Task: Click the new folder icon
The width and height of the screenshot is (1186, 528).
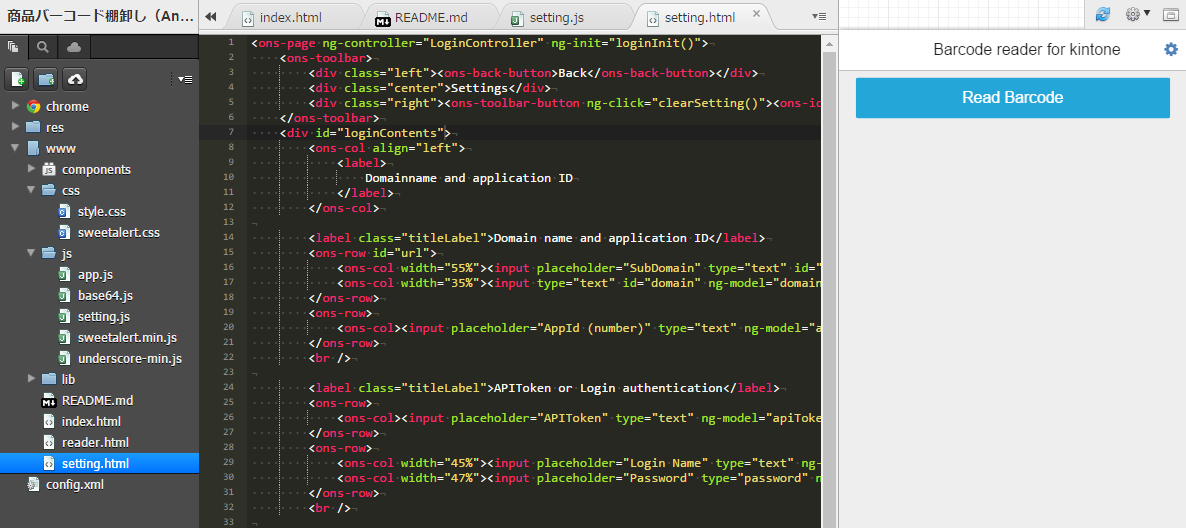Action: [x=45, y=79]
